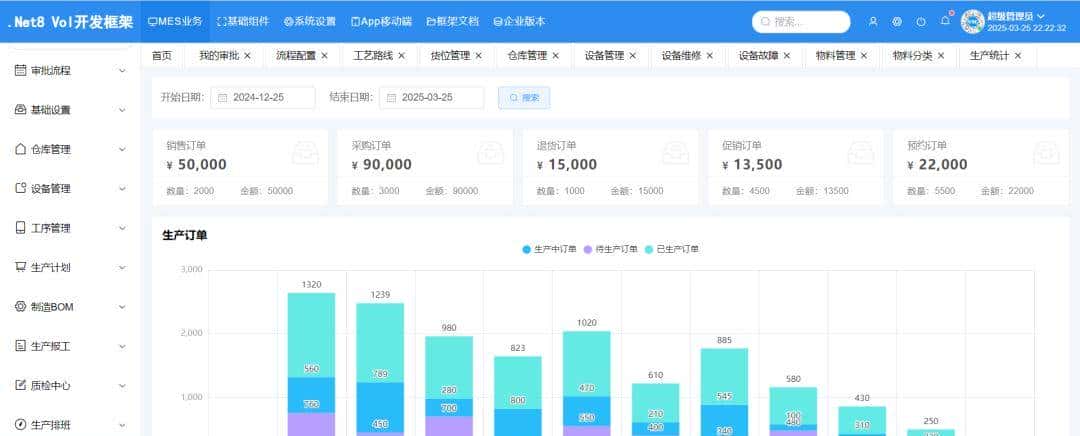Close the 设备管理 tab

(x=632, y=55)
